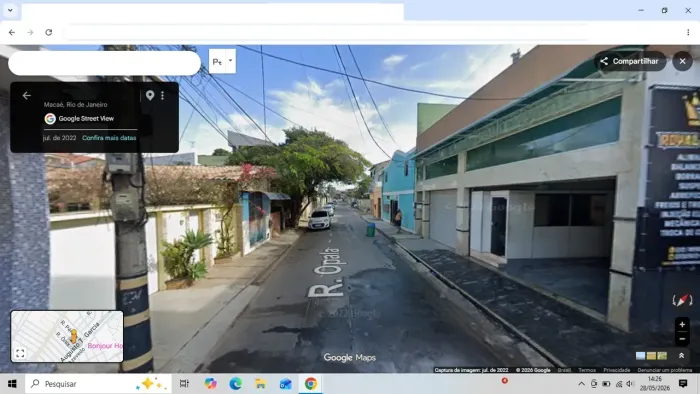Open the Chrome three-dot menu

tap(688, 32)
